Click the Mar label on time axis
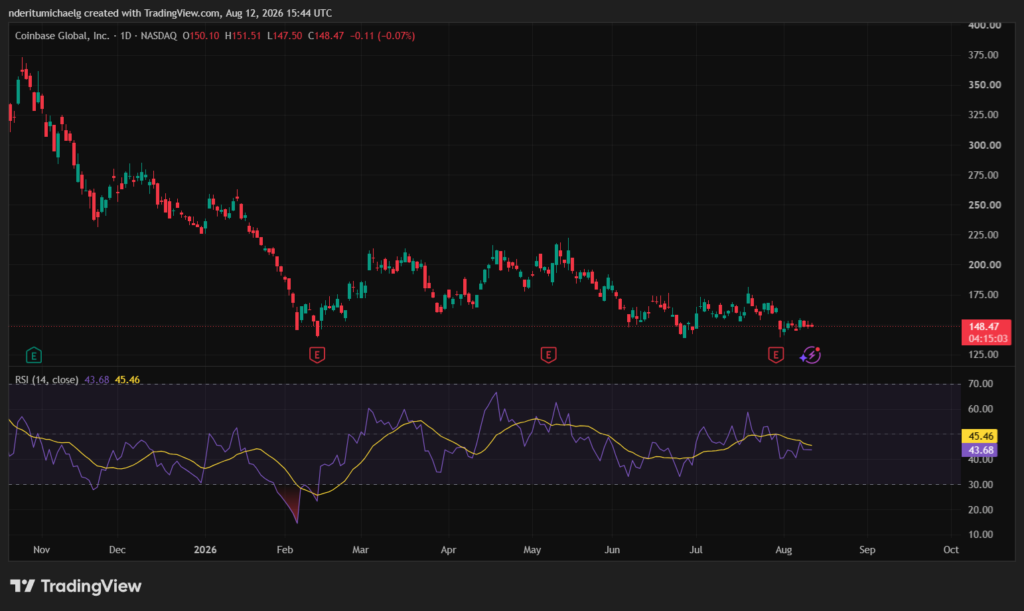 pyautogui.click(x=360, y=550)
